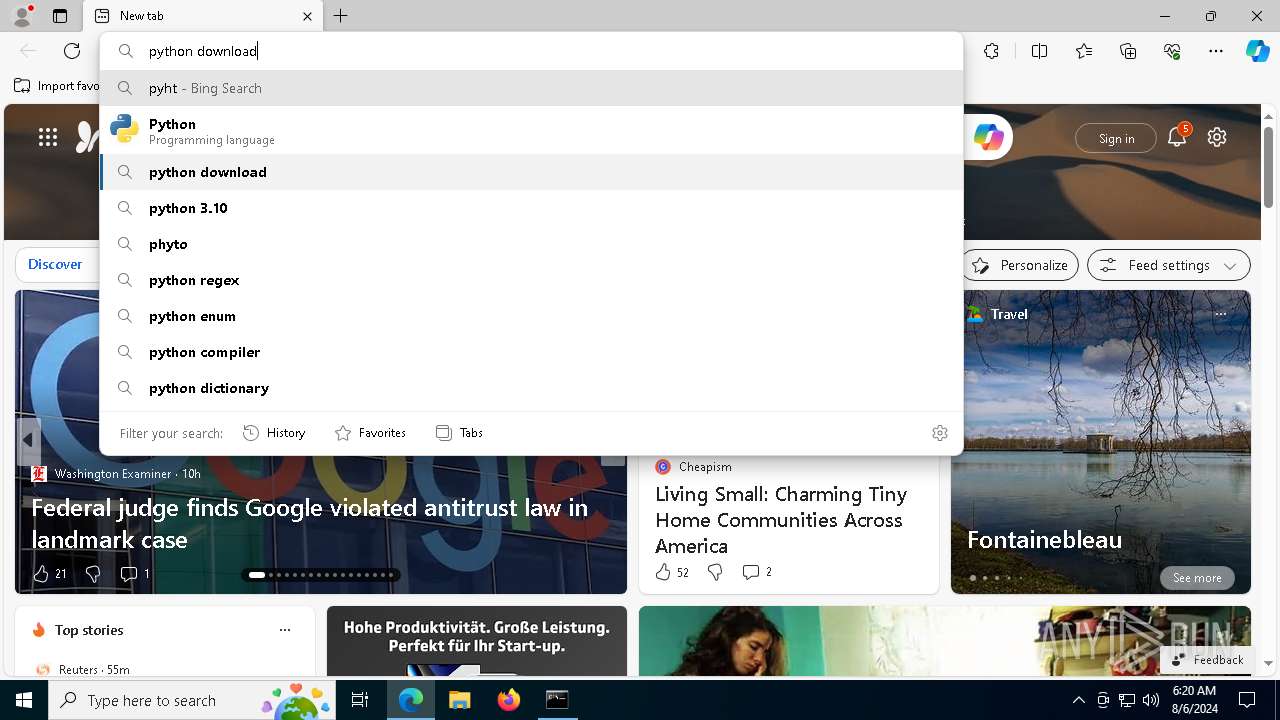
Task: Open Settings and more ellipsis menu
Action: coord(1216,51)
